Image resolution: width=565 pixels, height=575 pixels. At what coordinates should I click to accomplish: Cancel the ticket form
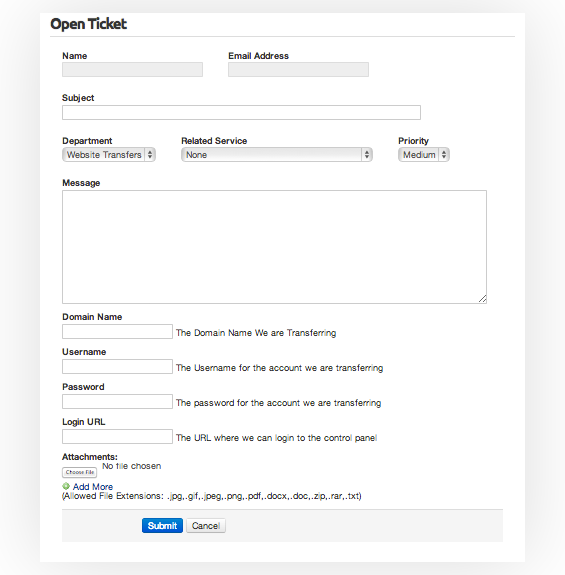click(x=206, y=525)
